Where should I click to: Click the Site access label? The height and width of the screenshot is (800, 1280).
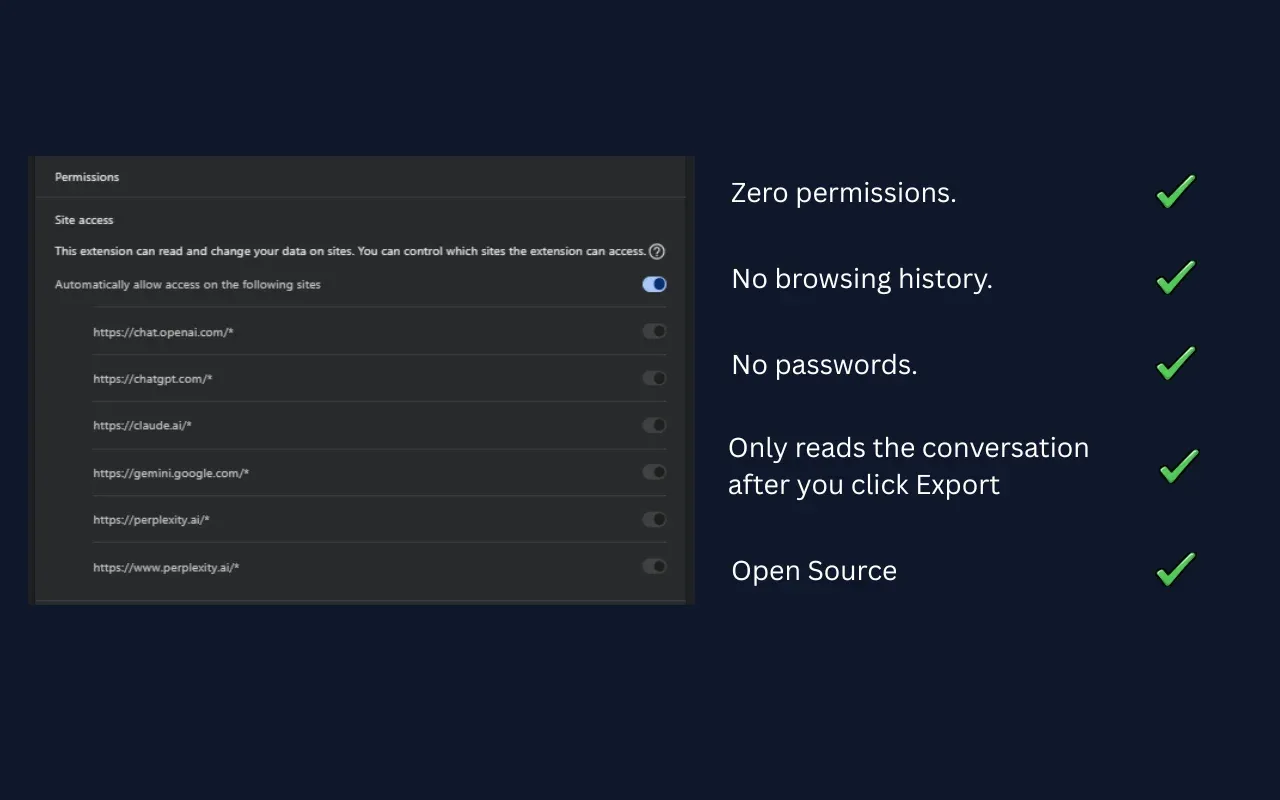(84, 220)
